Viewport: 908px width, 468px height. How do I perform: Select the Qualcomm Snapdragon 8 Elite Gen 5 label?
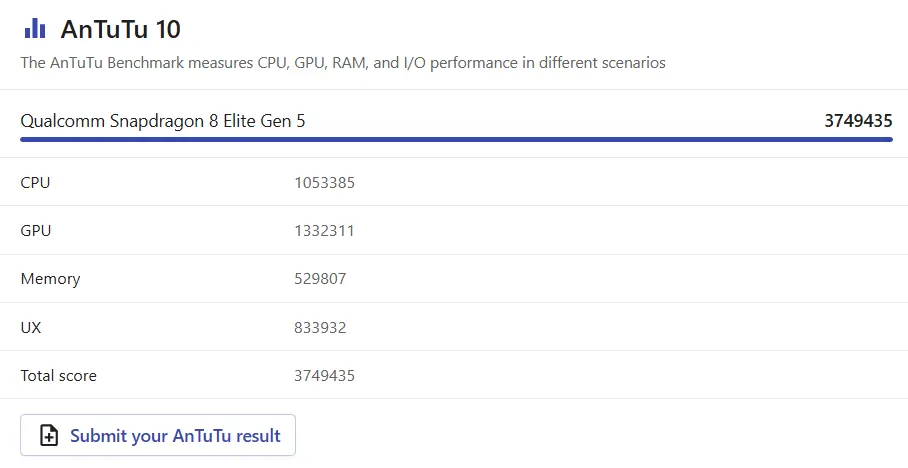coord(163,121)
